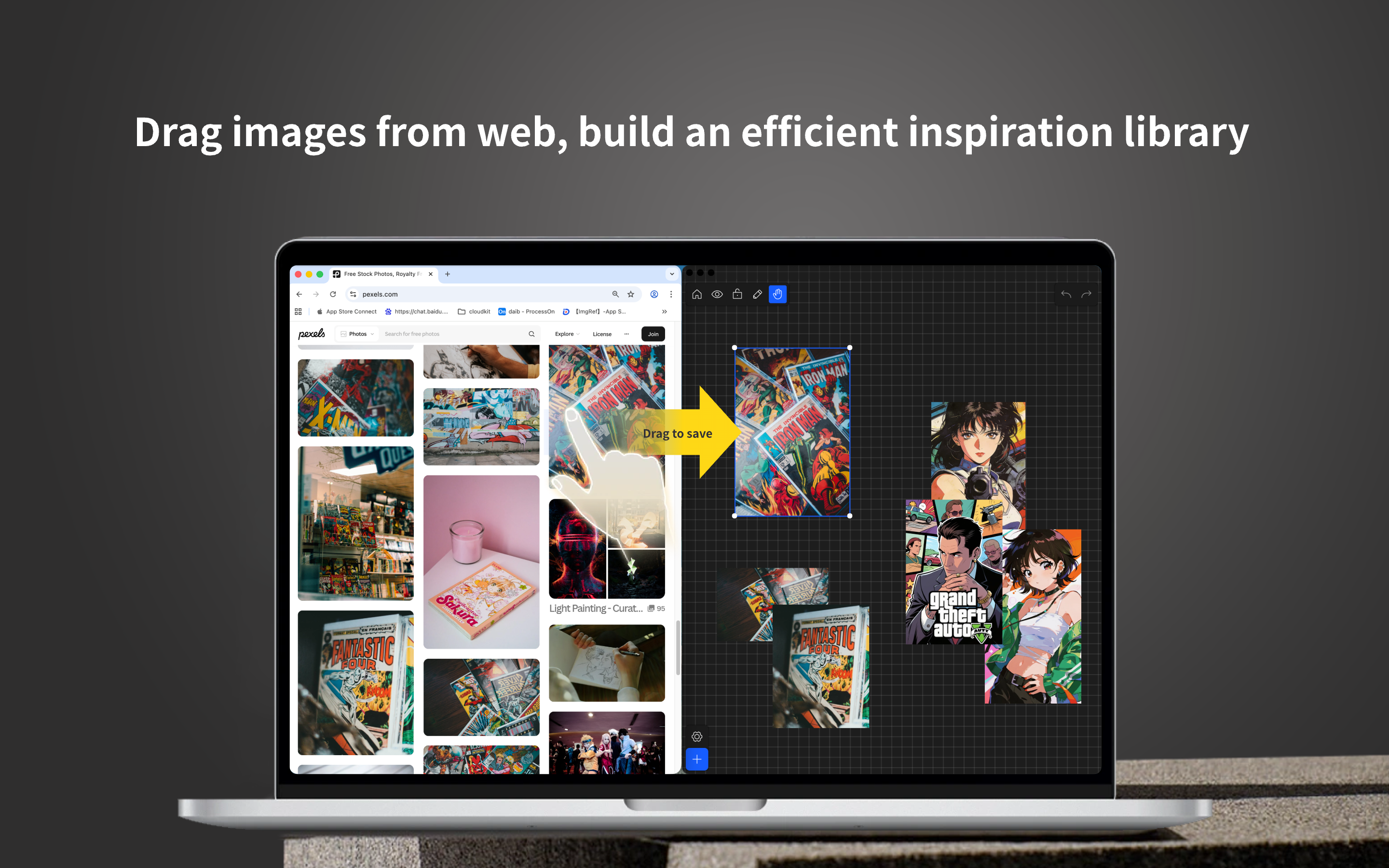Open the Chrome three-dot menu
The height and width of the screenshot is (868, 1389).
tap(671, 294)
